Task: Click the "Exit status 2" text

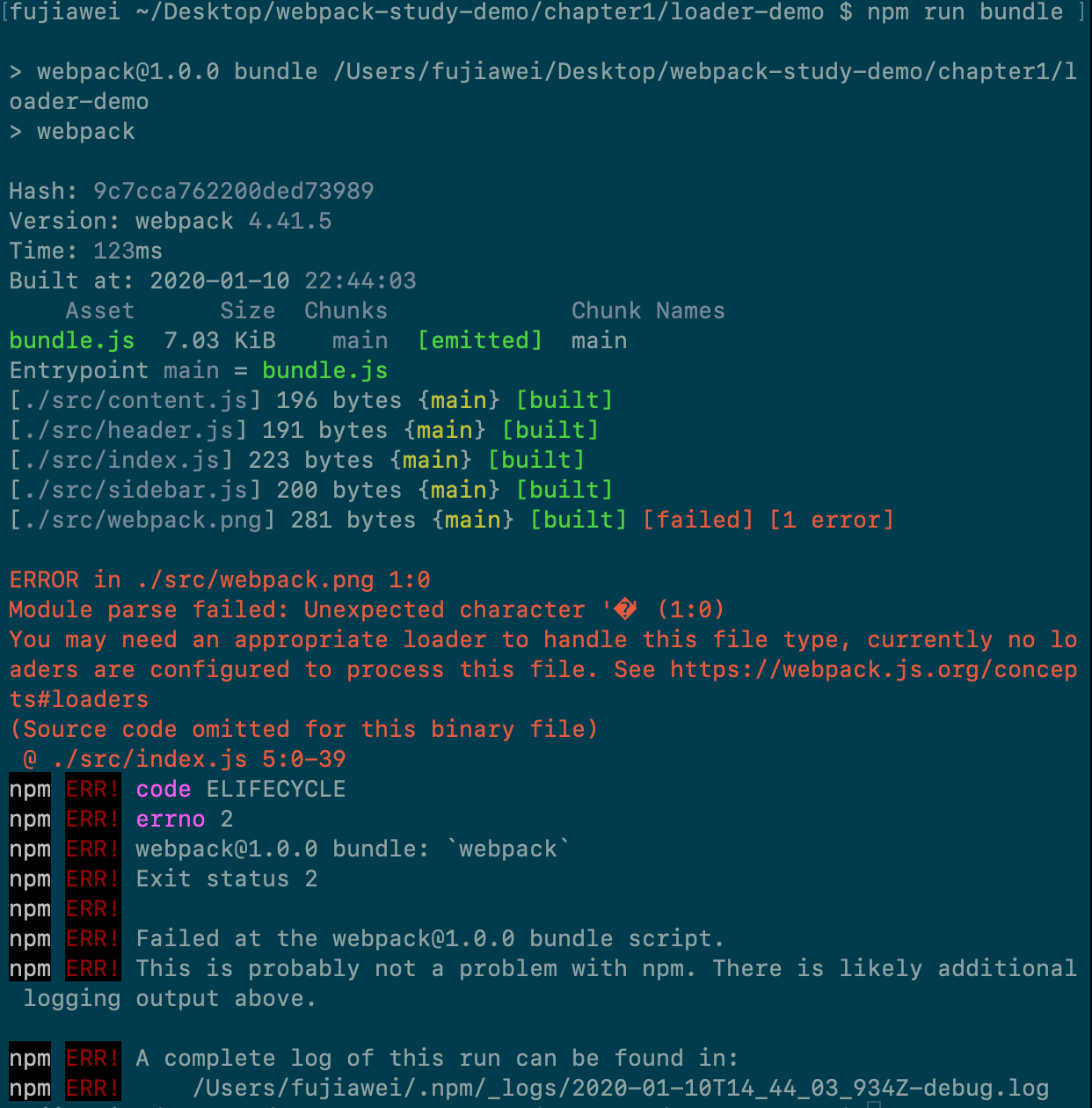Action: (227, 879)
